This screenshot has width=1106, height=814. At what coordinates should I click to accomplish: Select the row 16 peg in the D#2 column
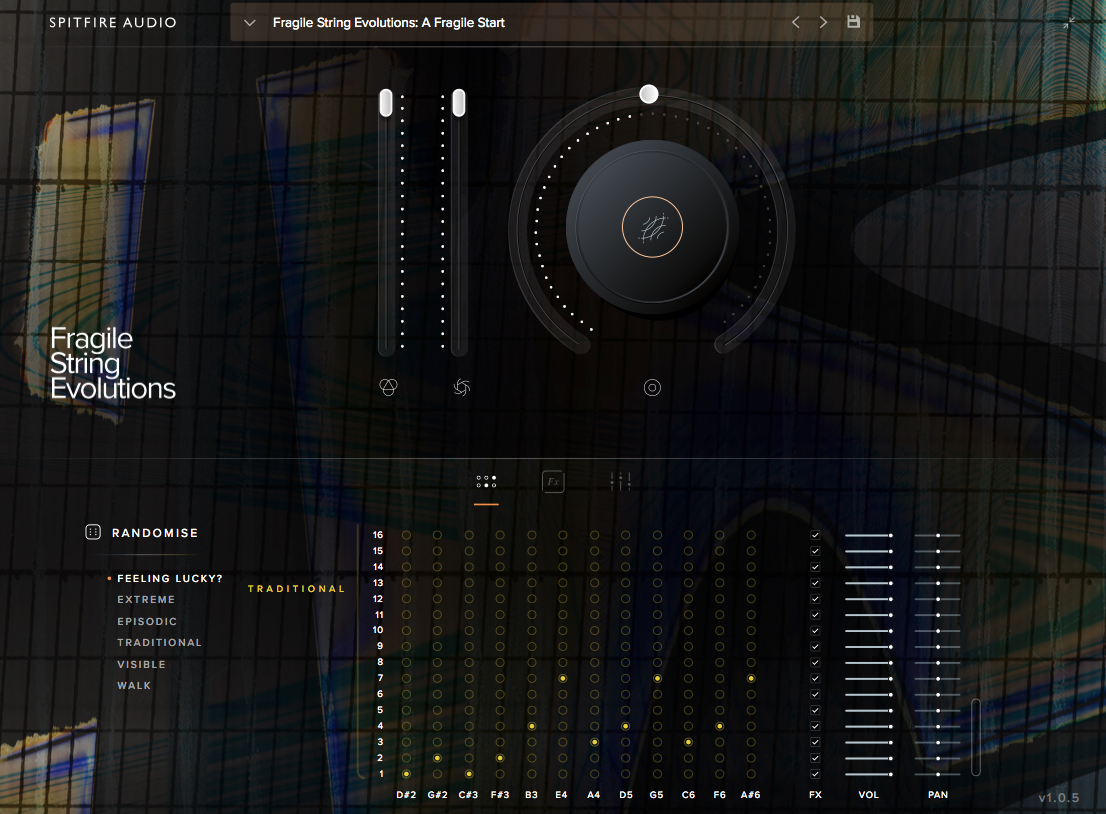point(406,535)
